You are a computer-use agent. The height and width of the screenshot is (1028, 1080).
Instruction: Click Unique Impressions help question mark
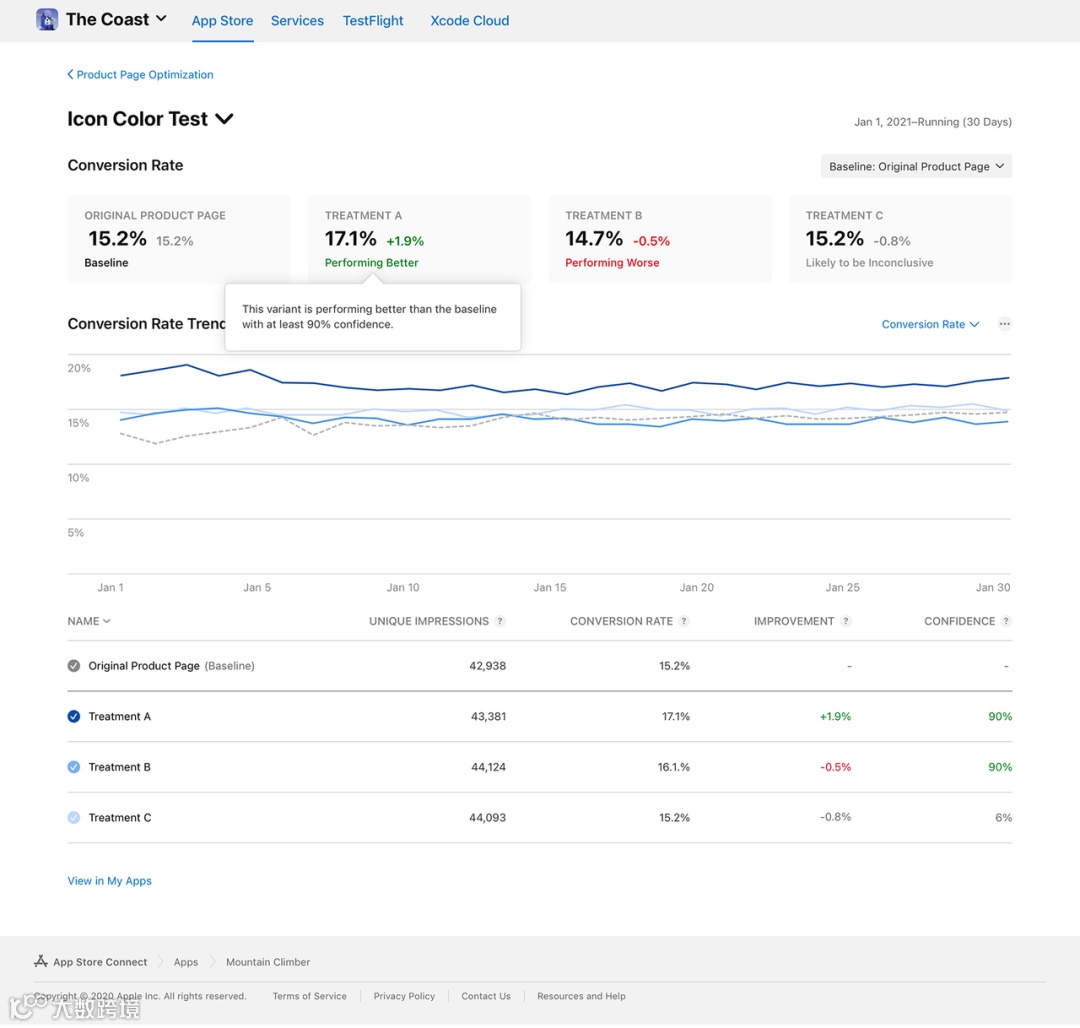500,621
